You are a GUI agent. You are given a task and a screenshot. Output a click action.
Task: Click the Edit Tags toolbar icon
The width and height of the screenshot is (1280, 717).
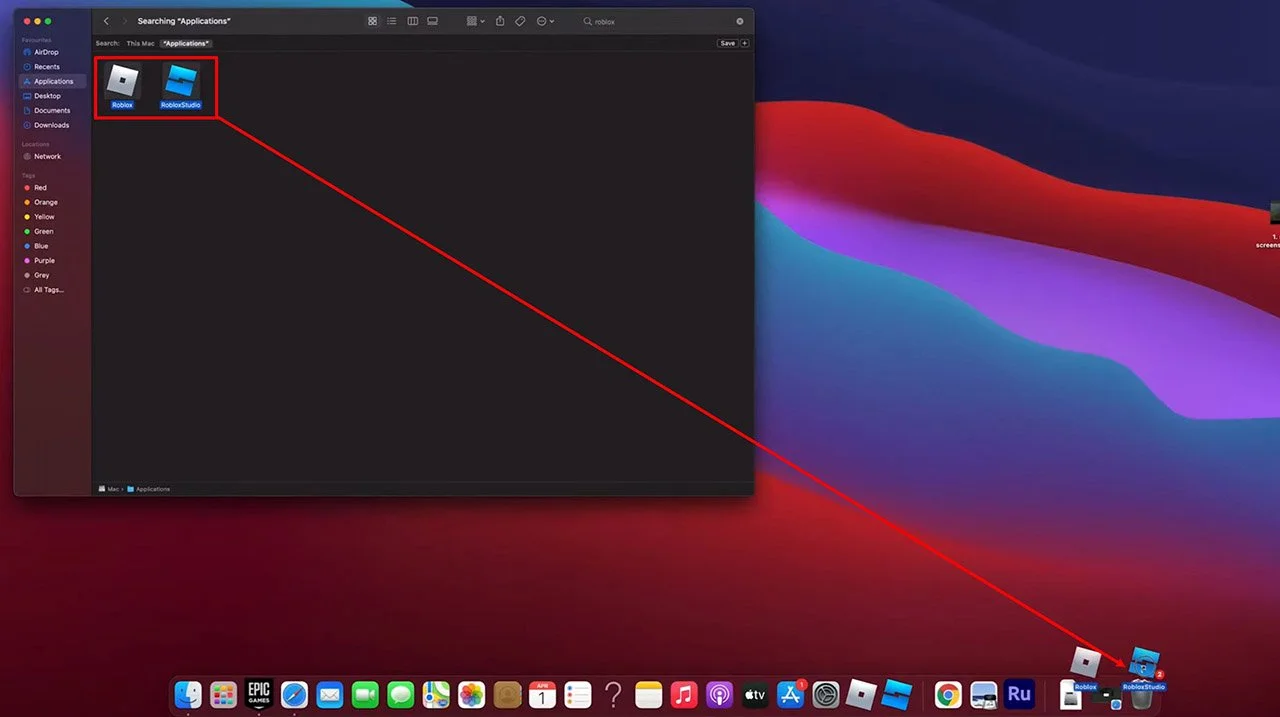point(520,21)
